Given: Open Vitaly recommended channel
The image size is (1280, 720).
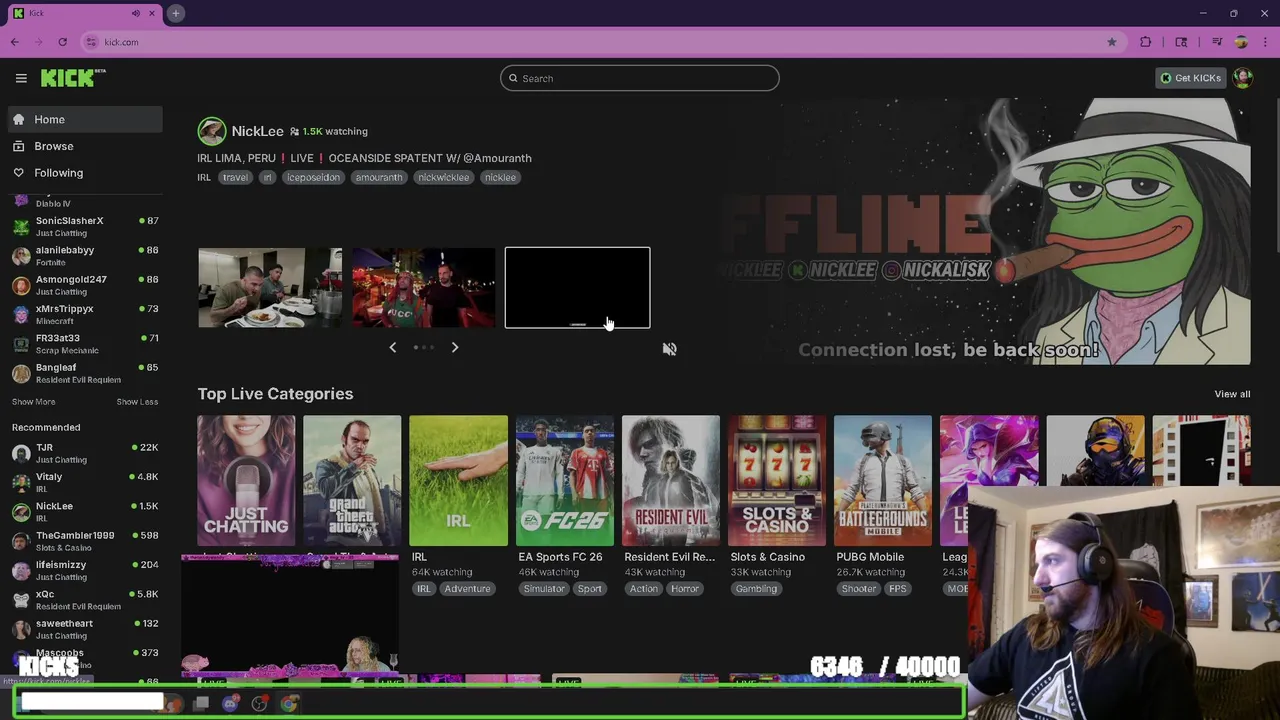Looking at the screenshot, I should pyautogui.click(x=85, y=482).
